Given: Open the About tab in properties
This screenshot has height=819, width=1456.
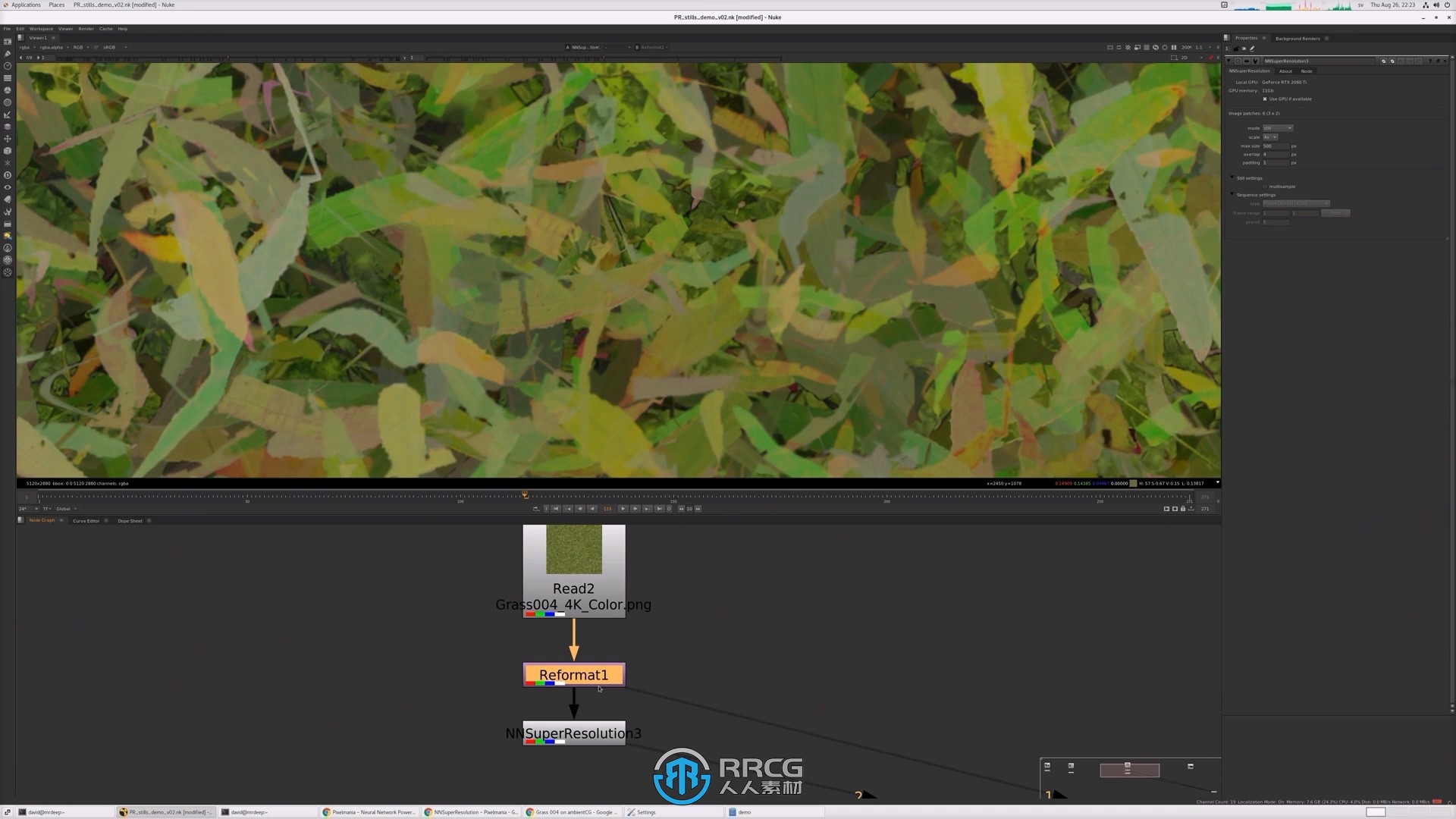Looking at the screenshot, I should coord(1285,71).
